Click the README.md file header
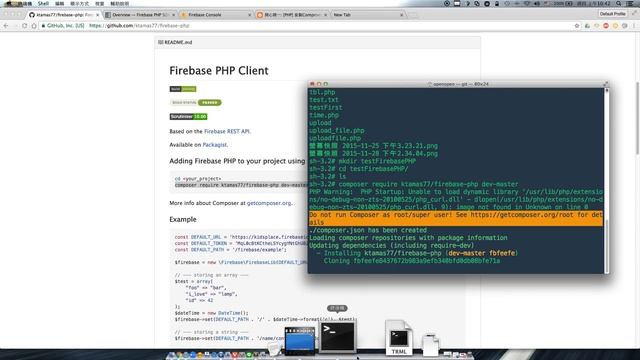 (318, 42)
